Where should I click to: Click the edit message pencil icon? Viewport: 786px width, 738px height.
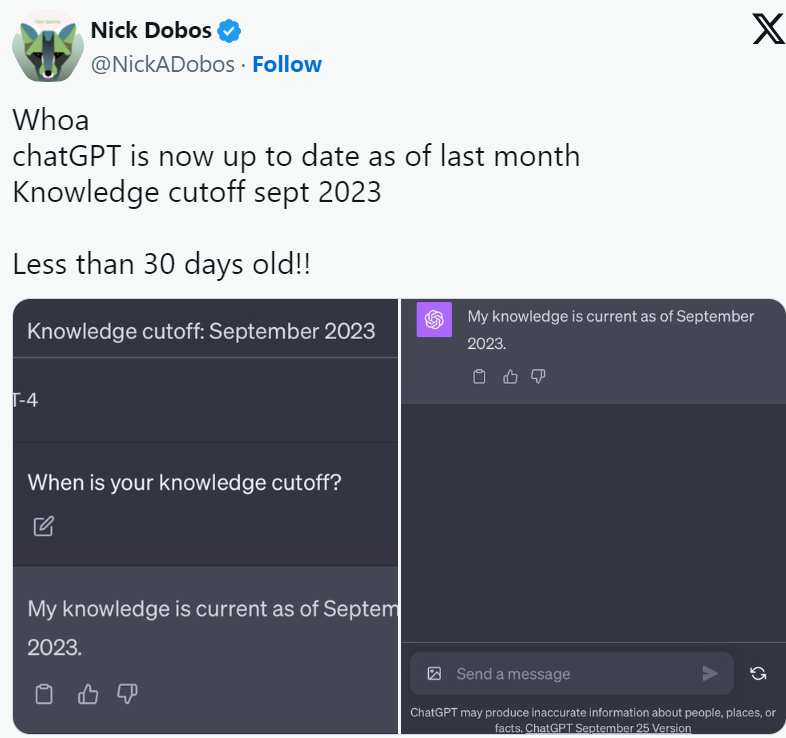43,526
